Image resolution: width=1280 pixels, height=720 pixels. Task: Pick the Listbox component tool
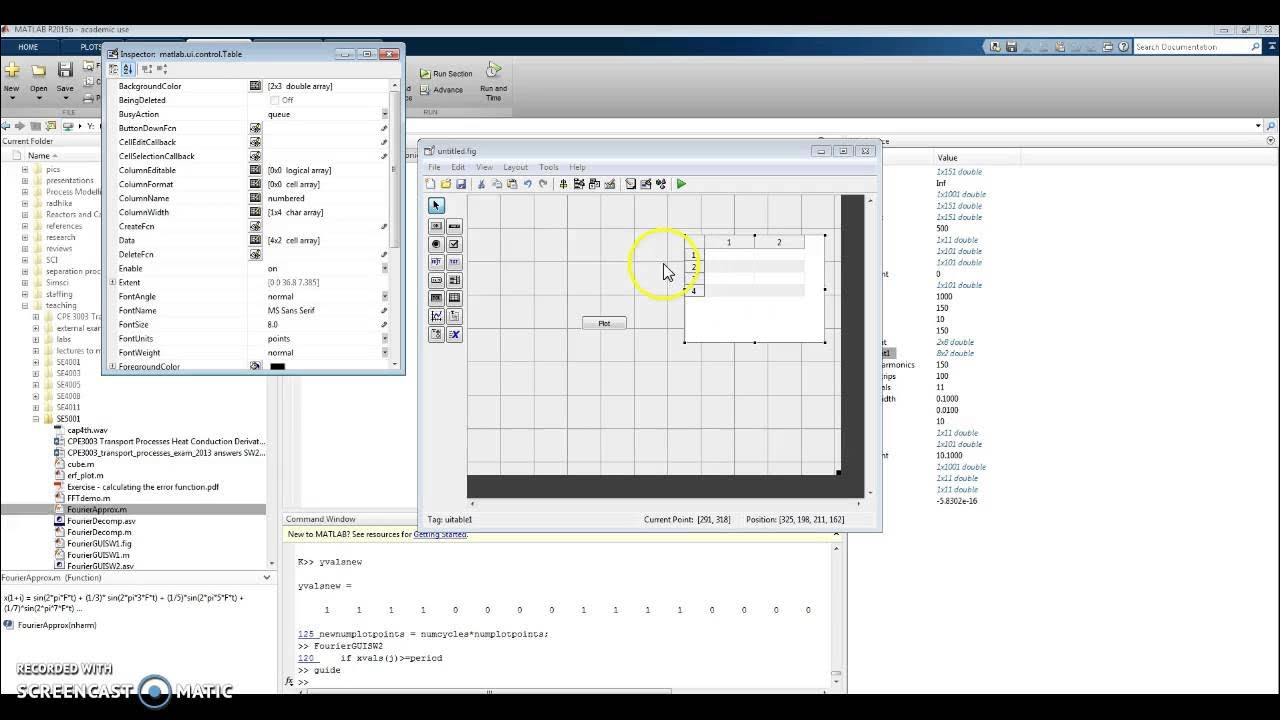coord(454,280)
